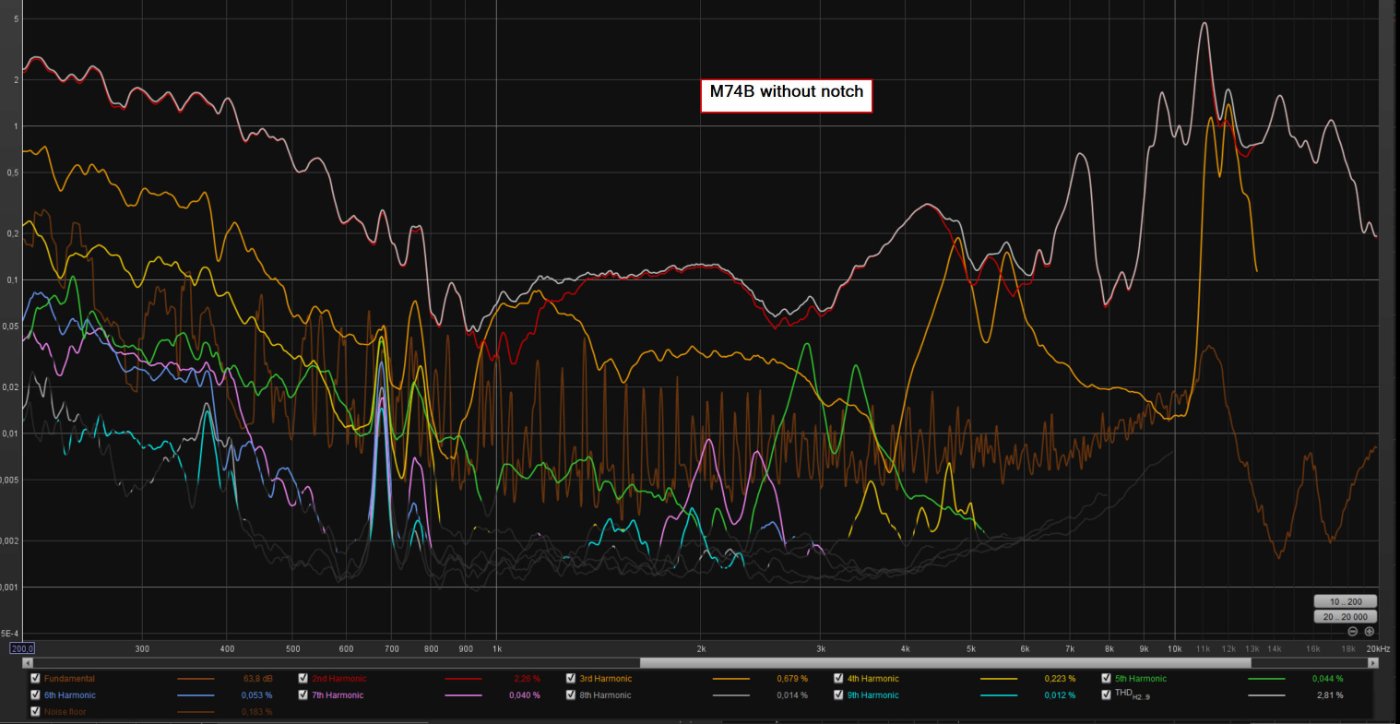Click the zoom in magnifier icon

tap(1369, 631)
